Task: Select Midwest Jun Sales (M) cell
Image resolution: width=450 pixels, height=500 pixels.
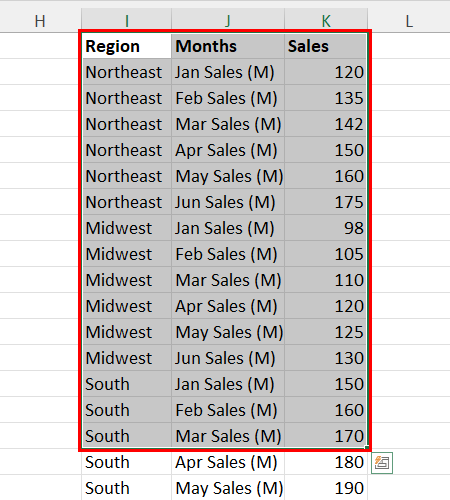Action: pyautogui.click(x=228, y=358)
